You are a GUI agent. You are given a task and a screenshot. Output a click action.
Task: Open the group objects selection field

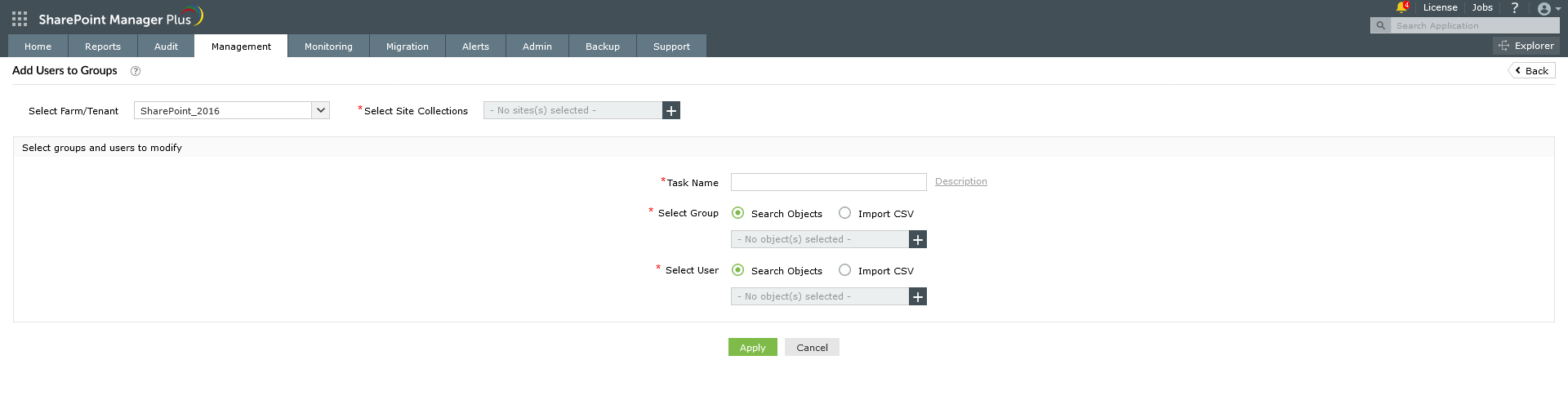click(820, 239)
